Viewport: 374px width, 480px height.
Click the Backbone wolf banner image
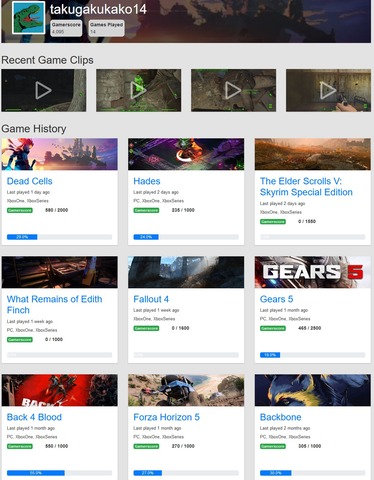pyautogui.click(x=313, y=390)
